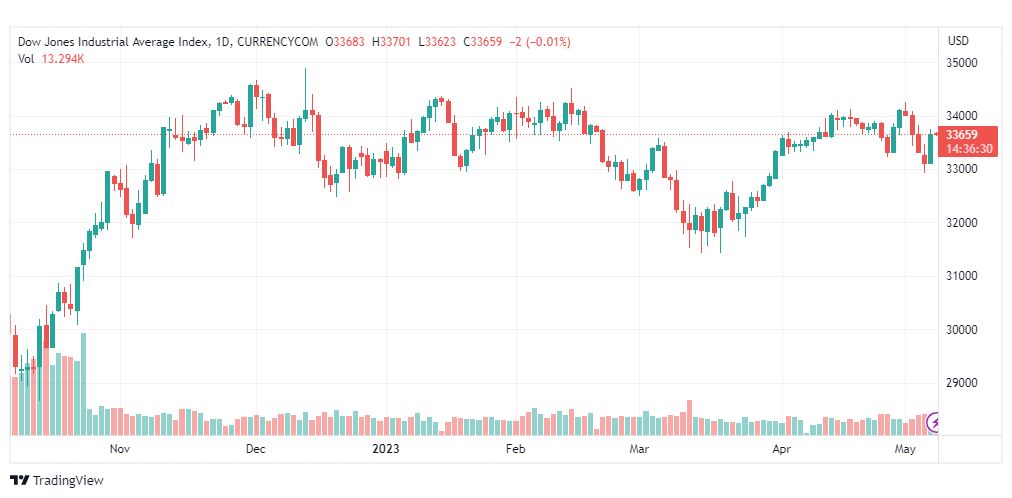Open the TradingView text link

(x=68, y=481)
